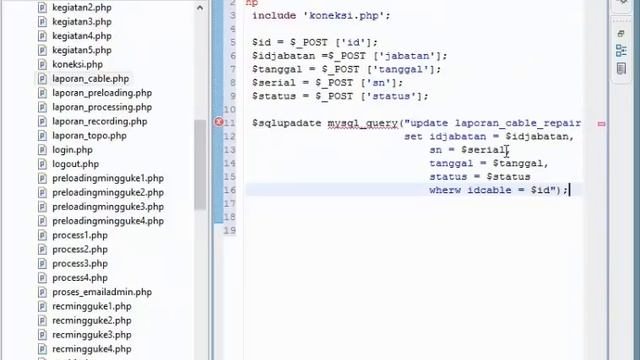
Task: Select process3.php file
Action: point(80,264)
